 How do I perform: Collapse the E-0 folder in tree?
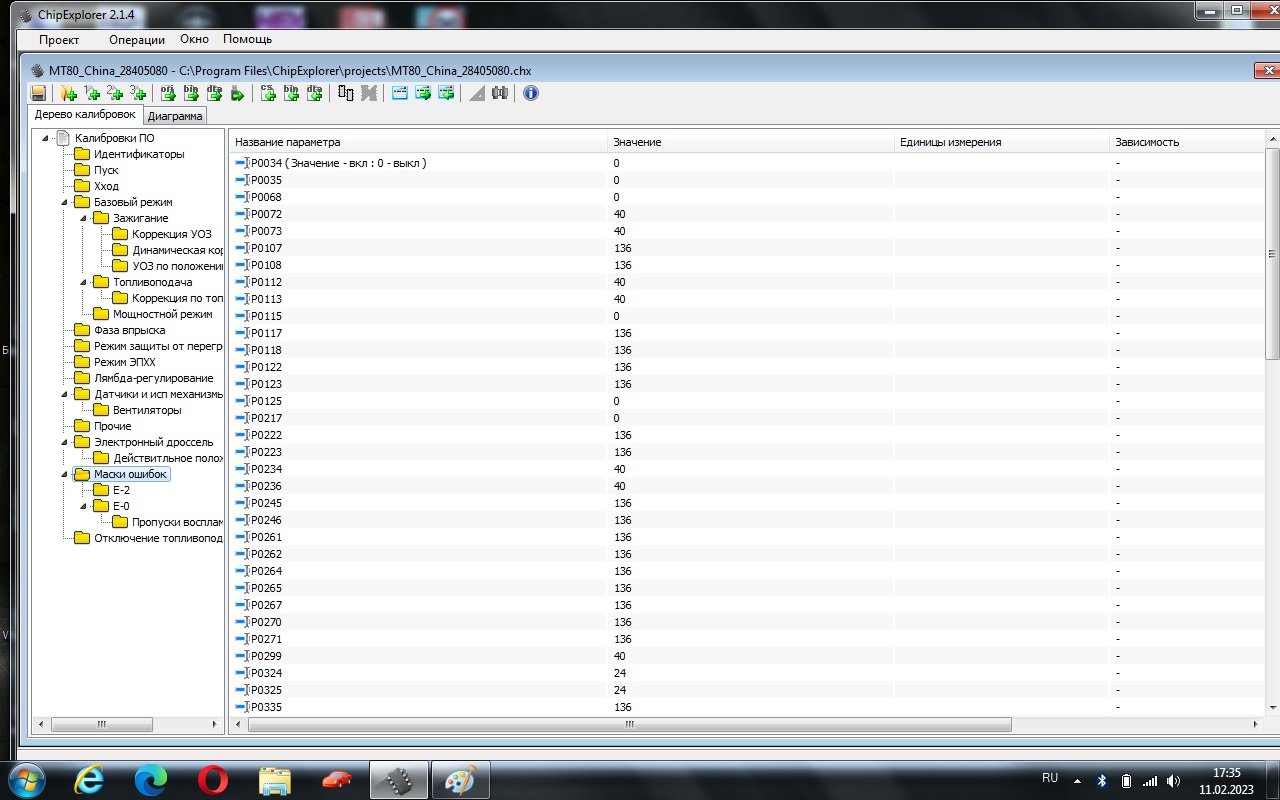pos(85,506)
